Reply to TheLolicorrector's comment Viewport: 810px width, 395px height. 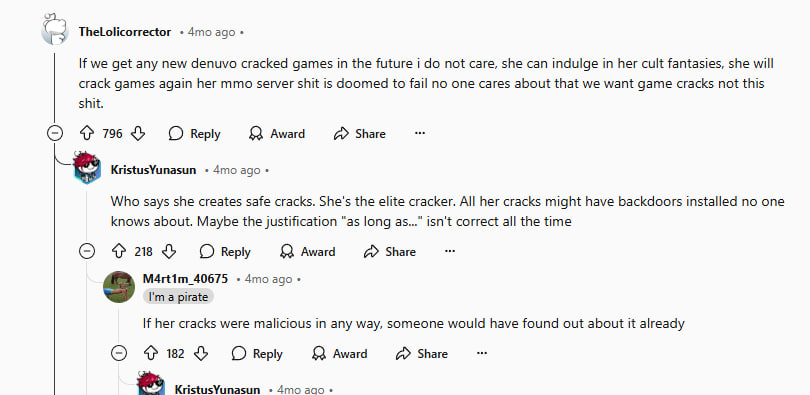194,134
